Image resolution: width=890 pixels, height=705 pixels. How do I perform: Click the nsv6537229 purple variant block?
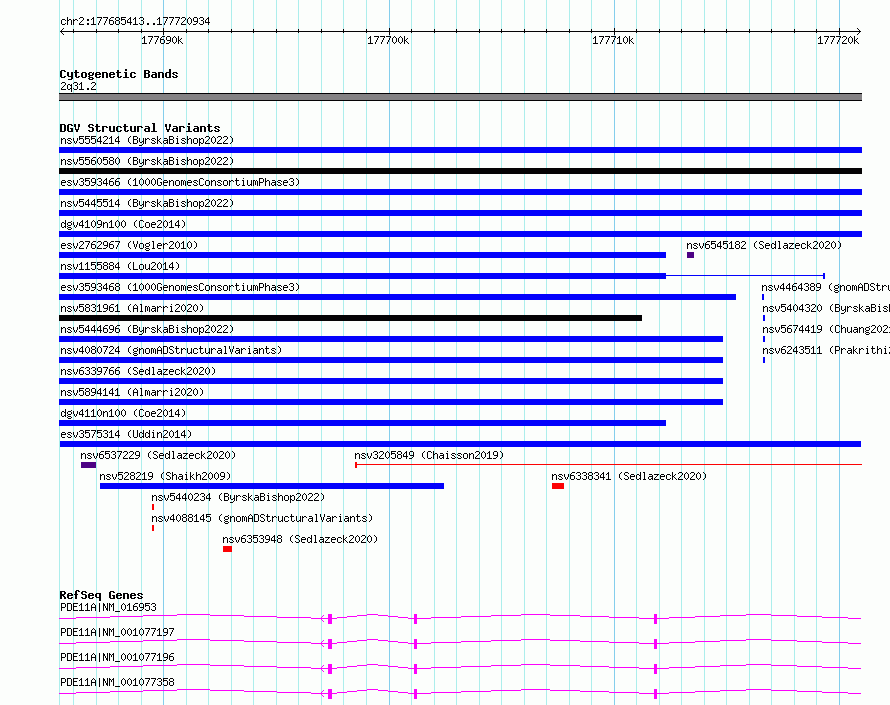pos(88,465)
